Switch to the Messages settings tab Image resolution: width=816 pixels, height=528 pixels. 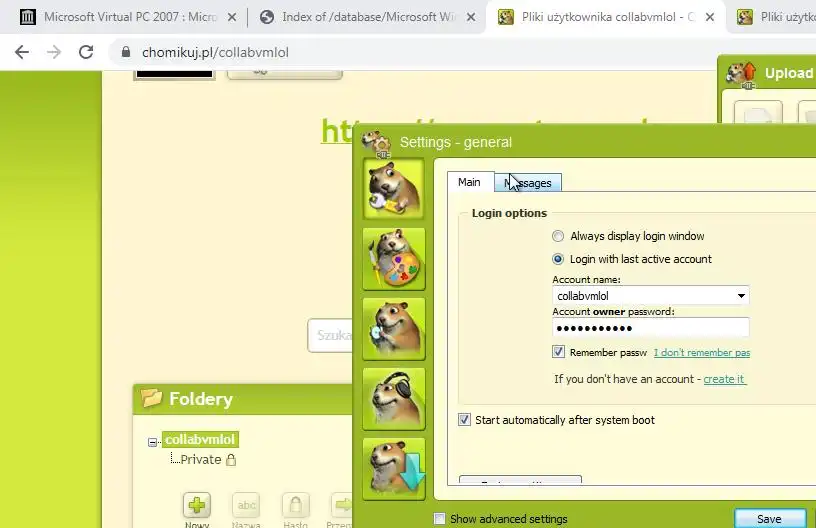tap(528, 183)
